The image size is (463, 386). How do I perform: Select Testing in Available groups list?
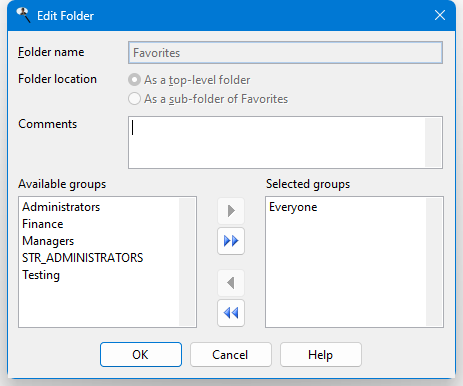click(41, 275)
